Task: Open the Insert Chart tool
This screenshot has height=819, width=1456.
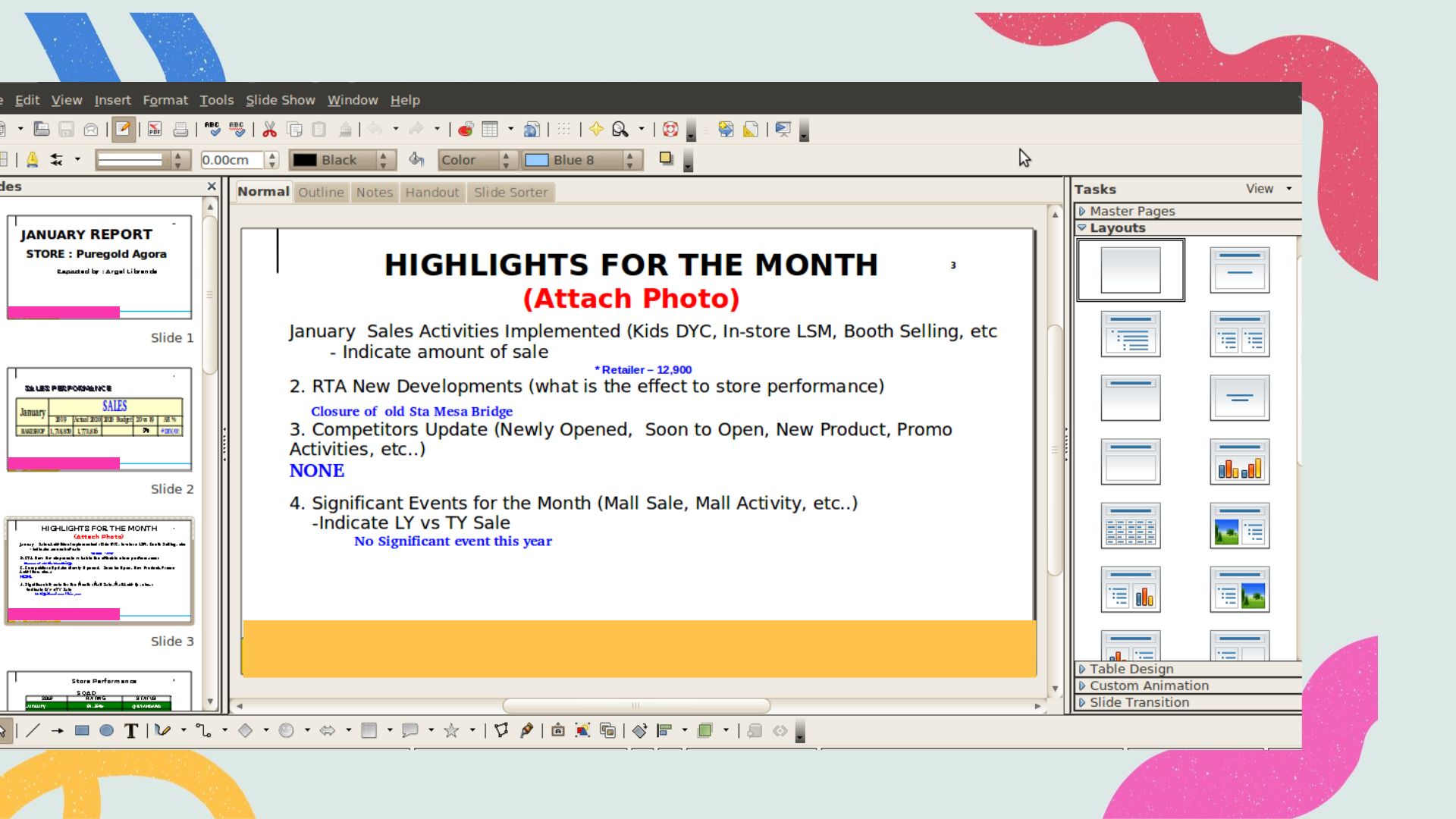Action: tap(466, 130)
